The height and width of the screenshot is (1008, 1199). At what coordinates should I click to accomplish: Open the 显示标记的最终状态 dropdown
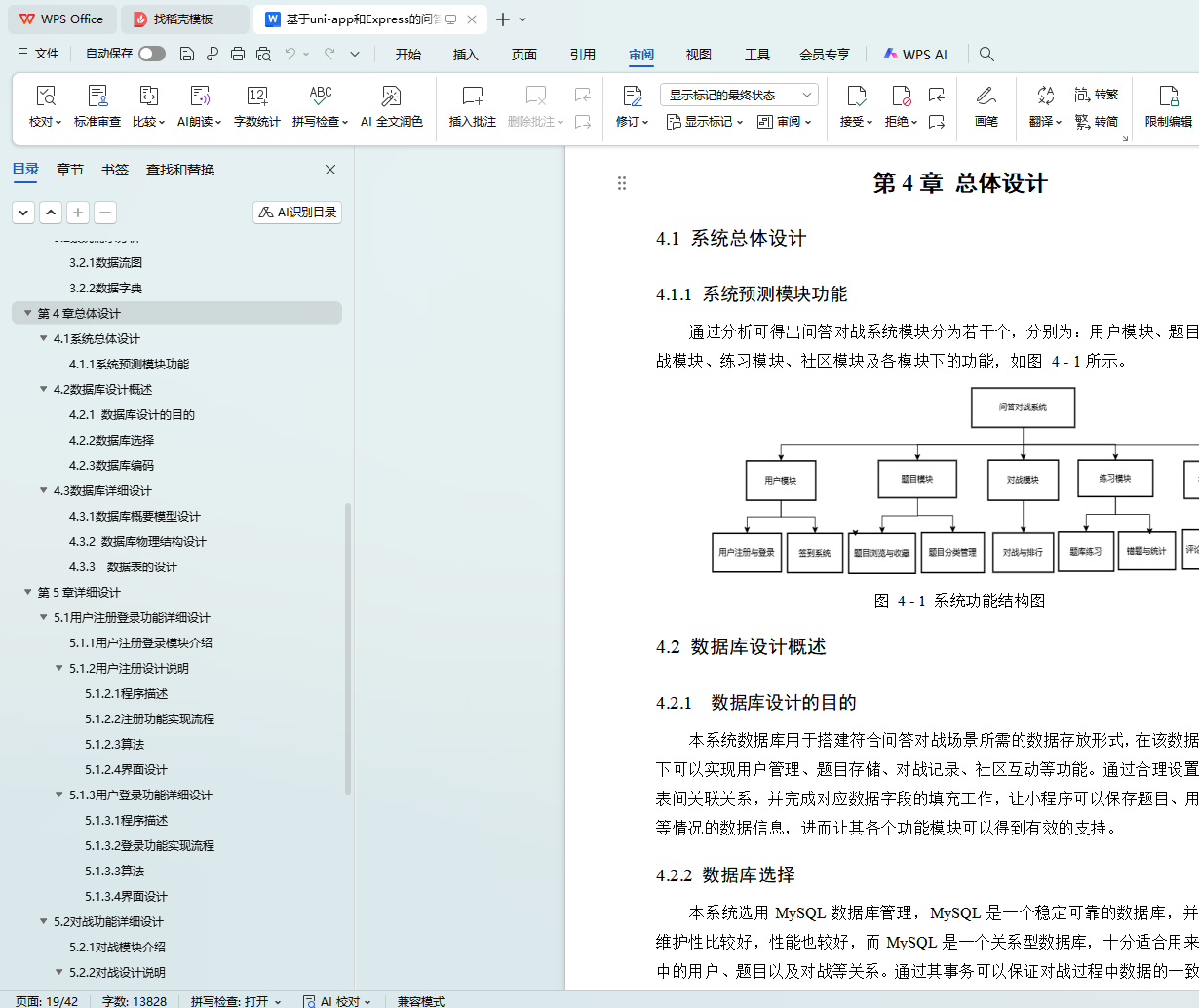[x=739, y=95]
